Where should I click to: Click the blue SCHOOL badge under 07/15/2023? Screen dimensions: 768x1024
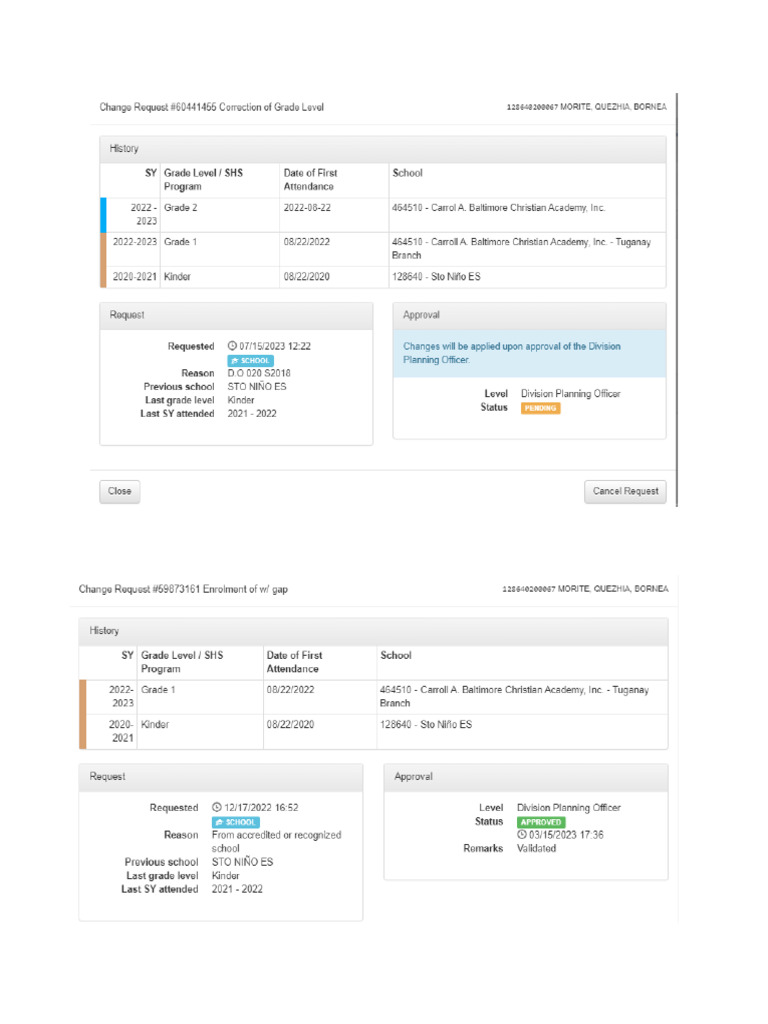pos(250,360)
